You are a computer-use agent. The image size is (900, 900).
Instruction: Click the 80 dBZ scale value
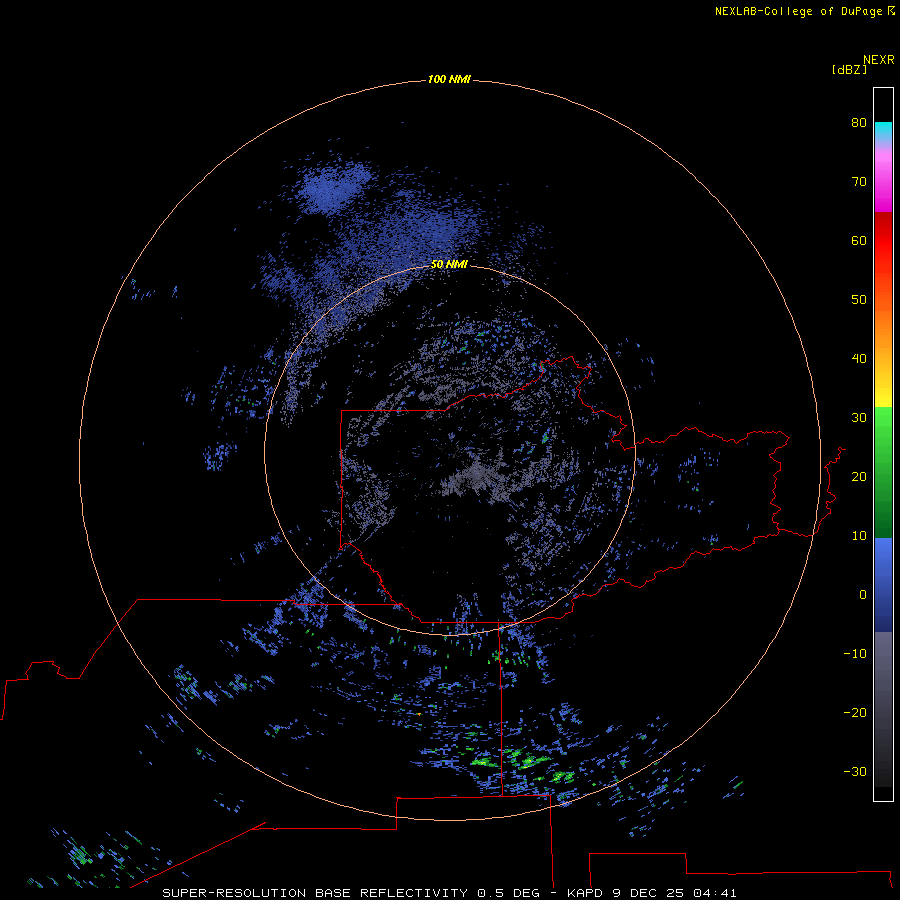tap(859, 122)
